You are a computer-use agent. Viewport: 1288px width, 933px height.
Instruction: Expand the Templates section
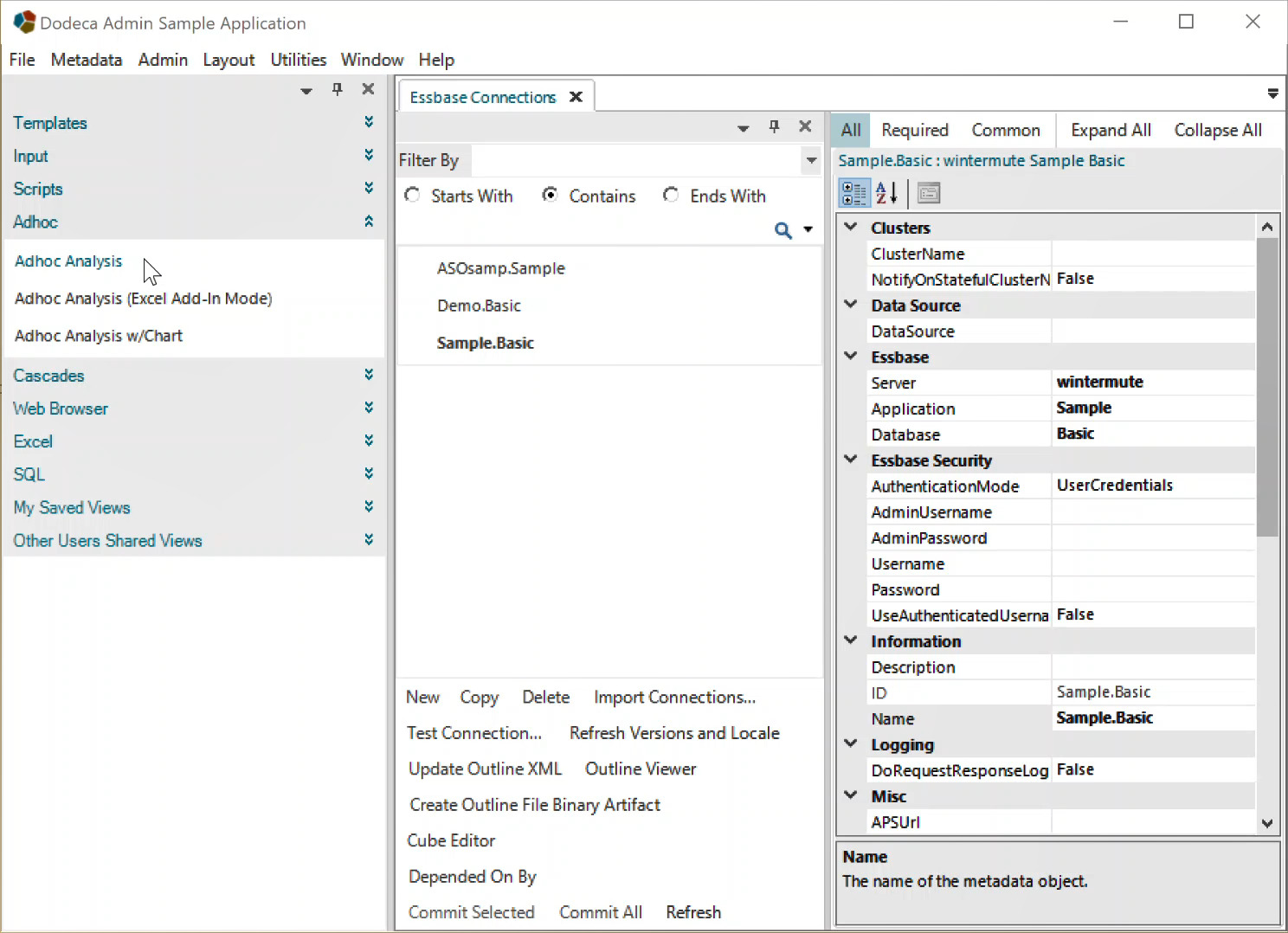[x=369, y=122]
